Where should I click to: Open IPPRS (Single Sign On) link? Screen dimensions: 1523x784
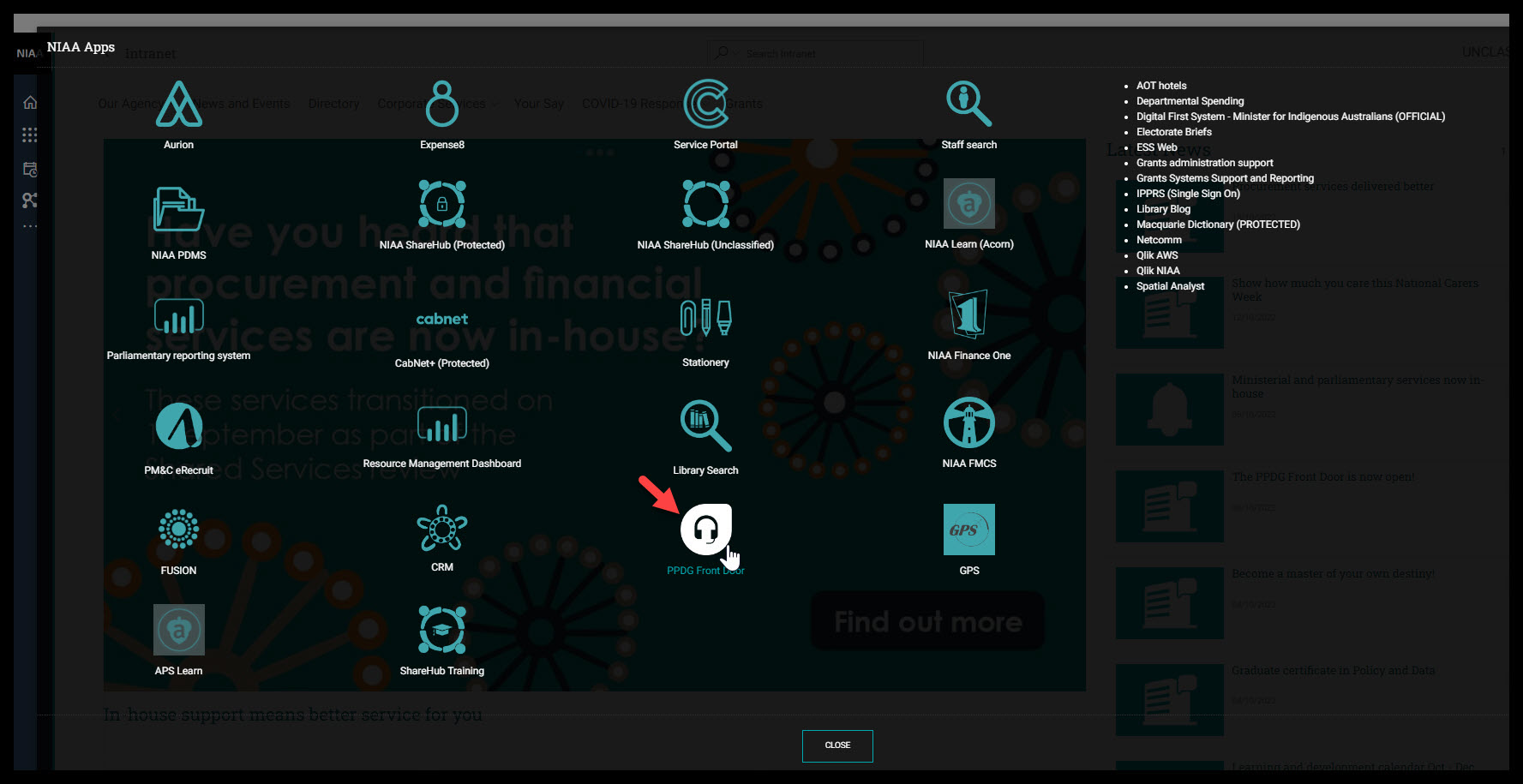(x=1188, y=194)
